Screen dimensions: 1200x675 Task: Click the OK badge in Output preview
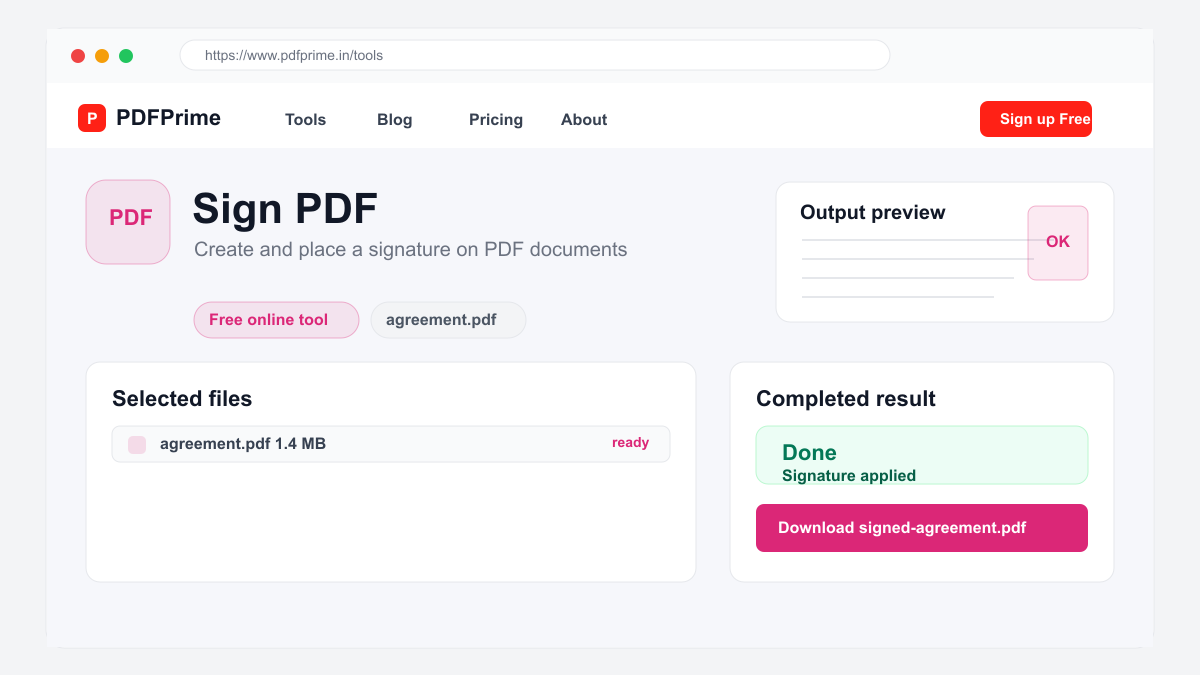(x=1058, y=243)
